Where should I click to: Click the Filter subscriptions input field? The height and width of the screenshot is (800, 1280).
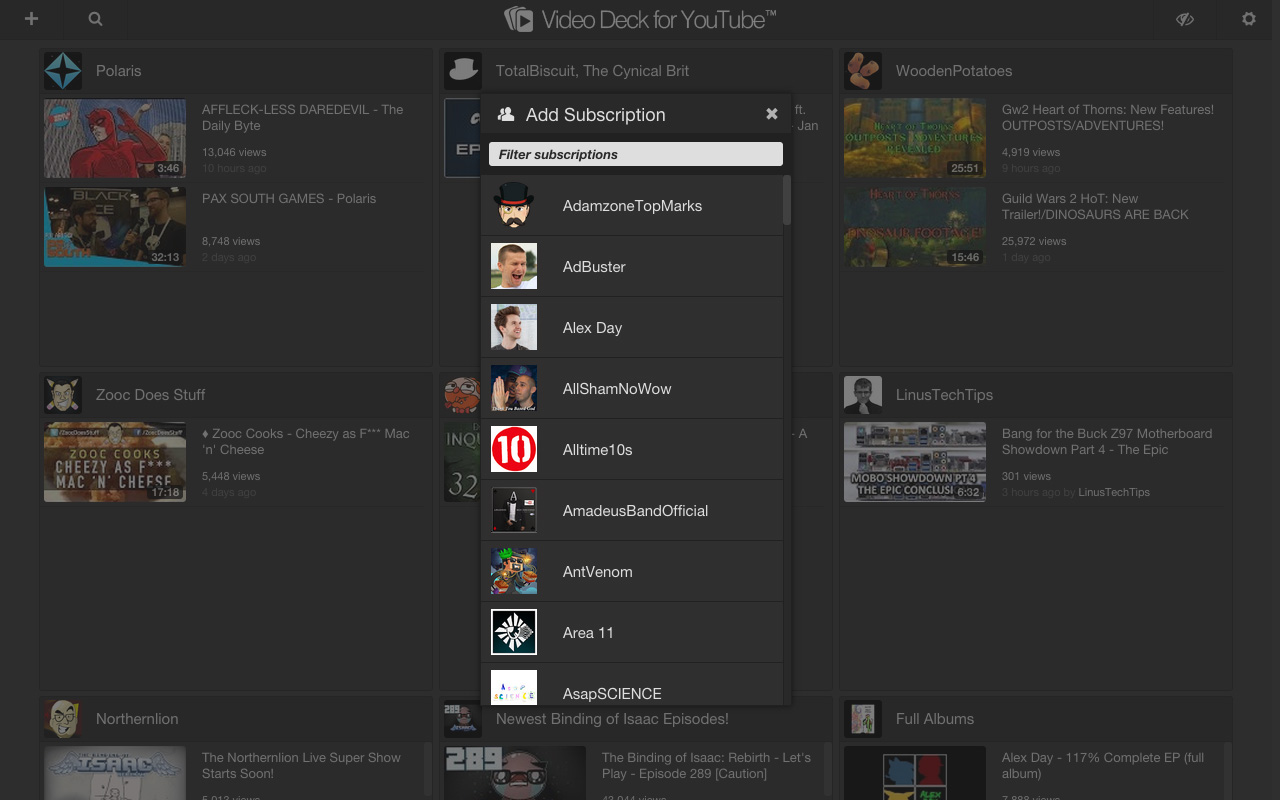click(x=635, y=153)
